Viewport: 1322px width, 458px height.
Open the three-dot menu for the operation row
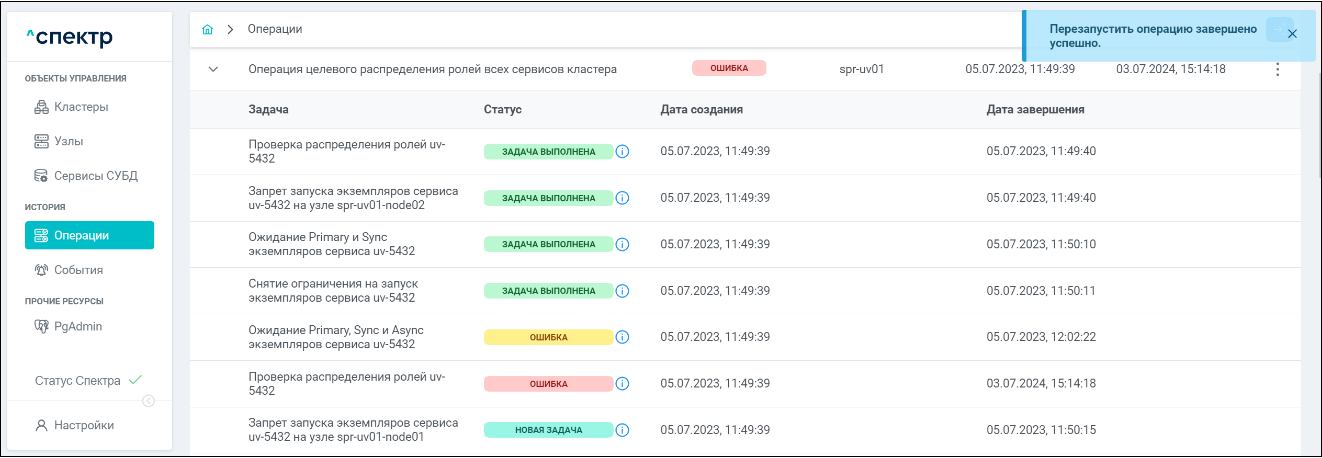[1276, 70]
